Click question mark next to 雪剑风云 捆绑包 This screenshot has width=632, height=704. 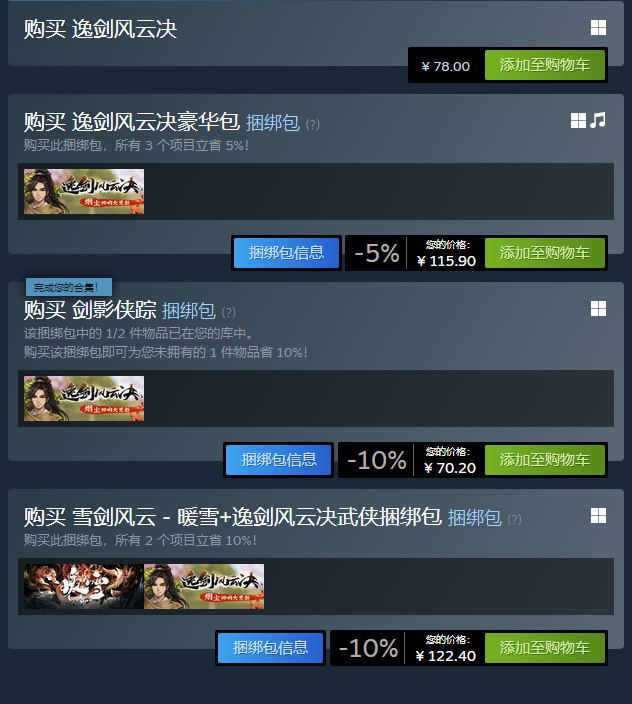pos(514,519)
